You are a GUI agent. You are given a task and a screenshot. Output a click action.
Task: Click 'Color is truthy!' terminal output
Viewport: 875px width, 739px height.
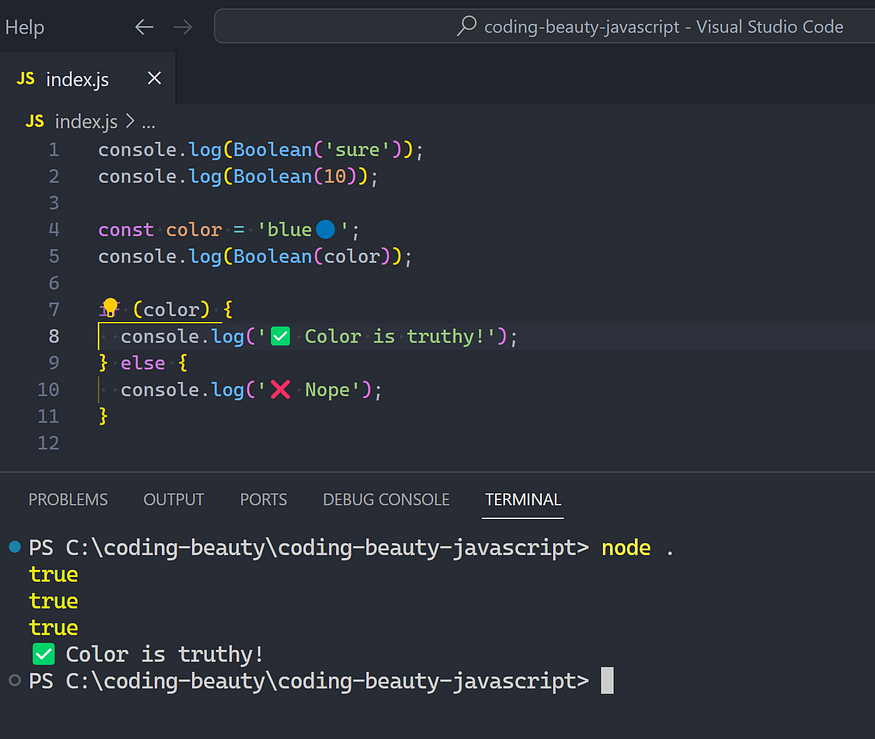[x=165, y=654]
